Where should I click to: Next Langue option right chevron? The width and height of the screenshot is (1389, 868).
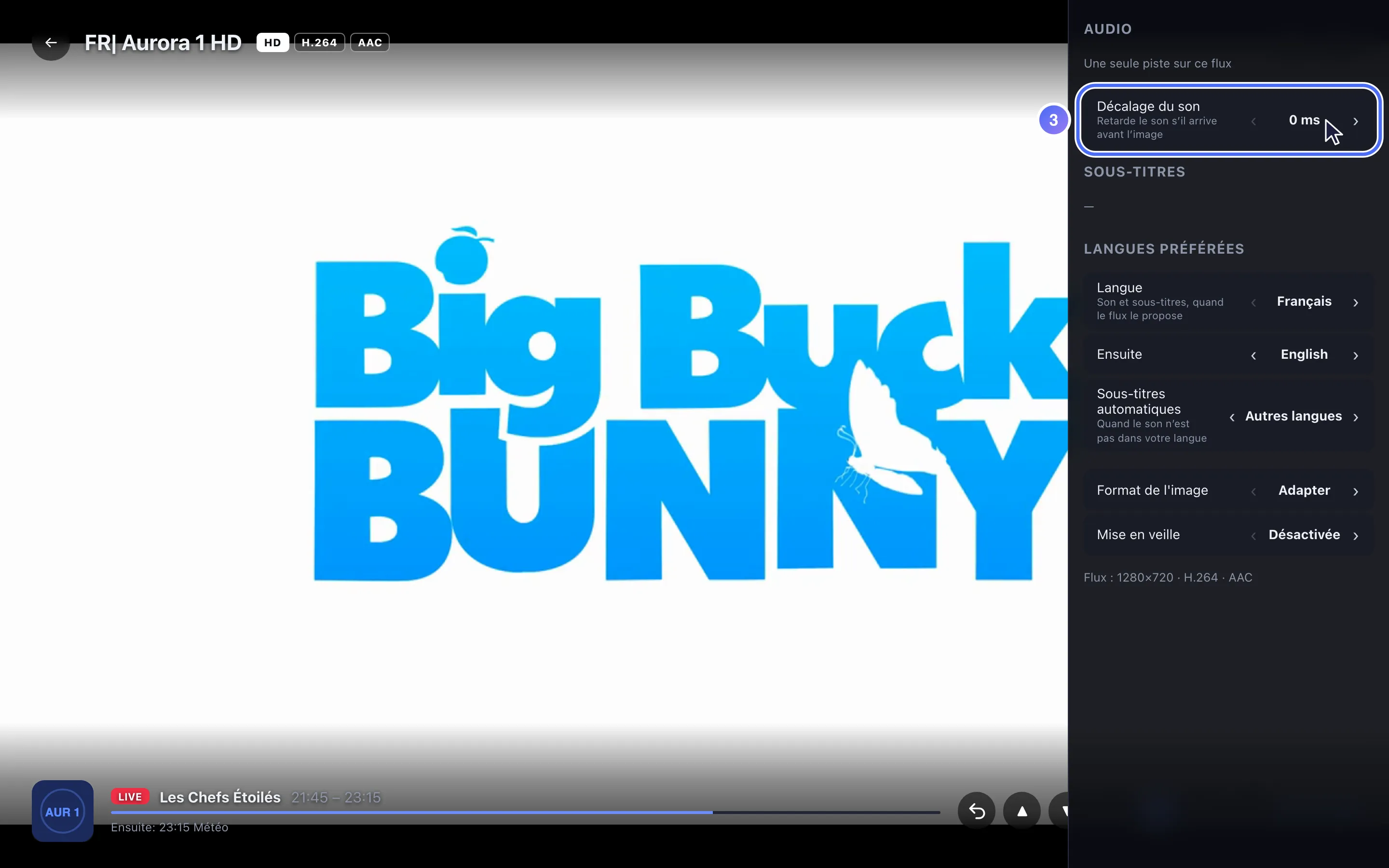click(x=1356, y=302)
